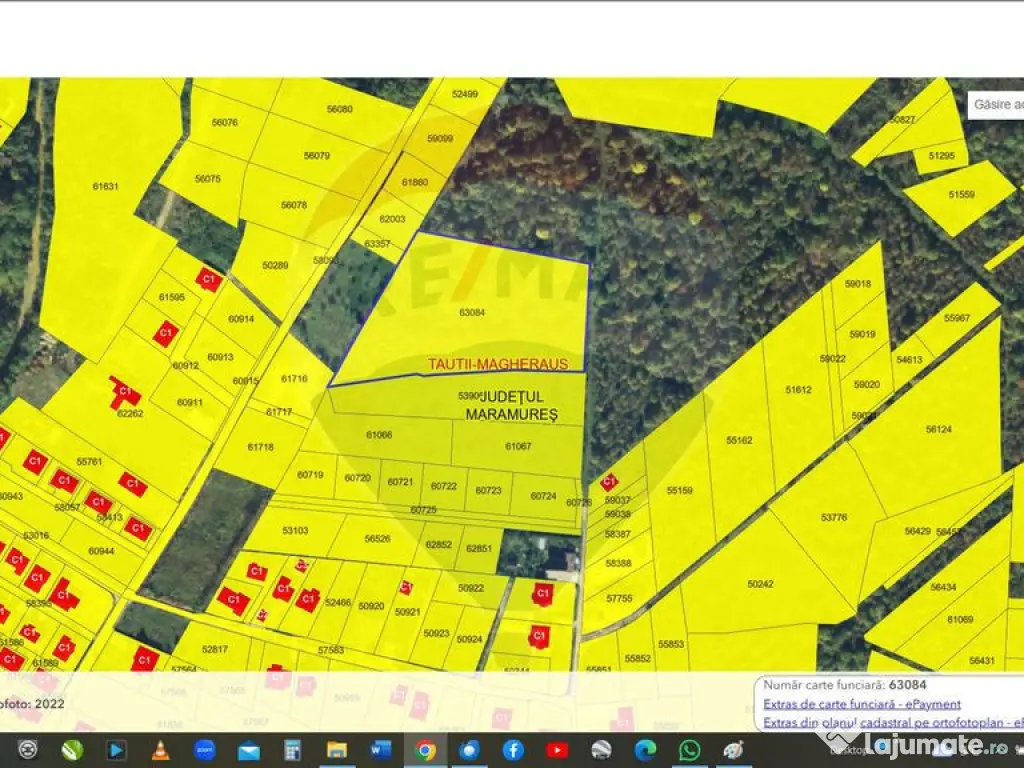
Task: Open Google Chrome from the taskbar
Action: (425, 750)
